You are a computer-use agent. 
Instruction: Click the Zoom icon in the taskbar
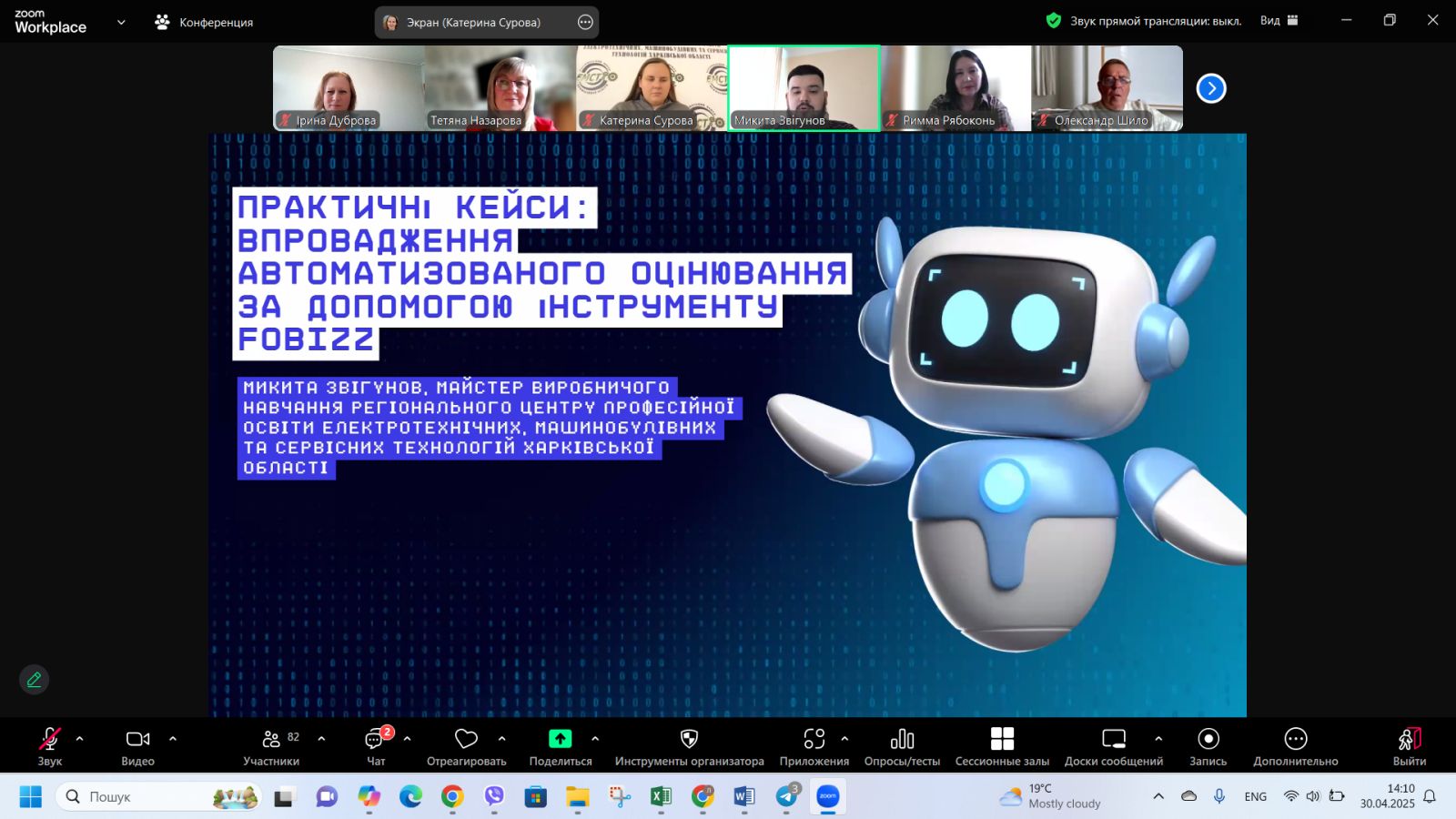click(828, 797)
